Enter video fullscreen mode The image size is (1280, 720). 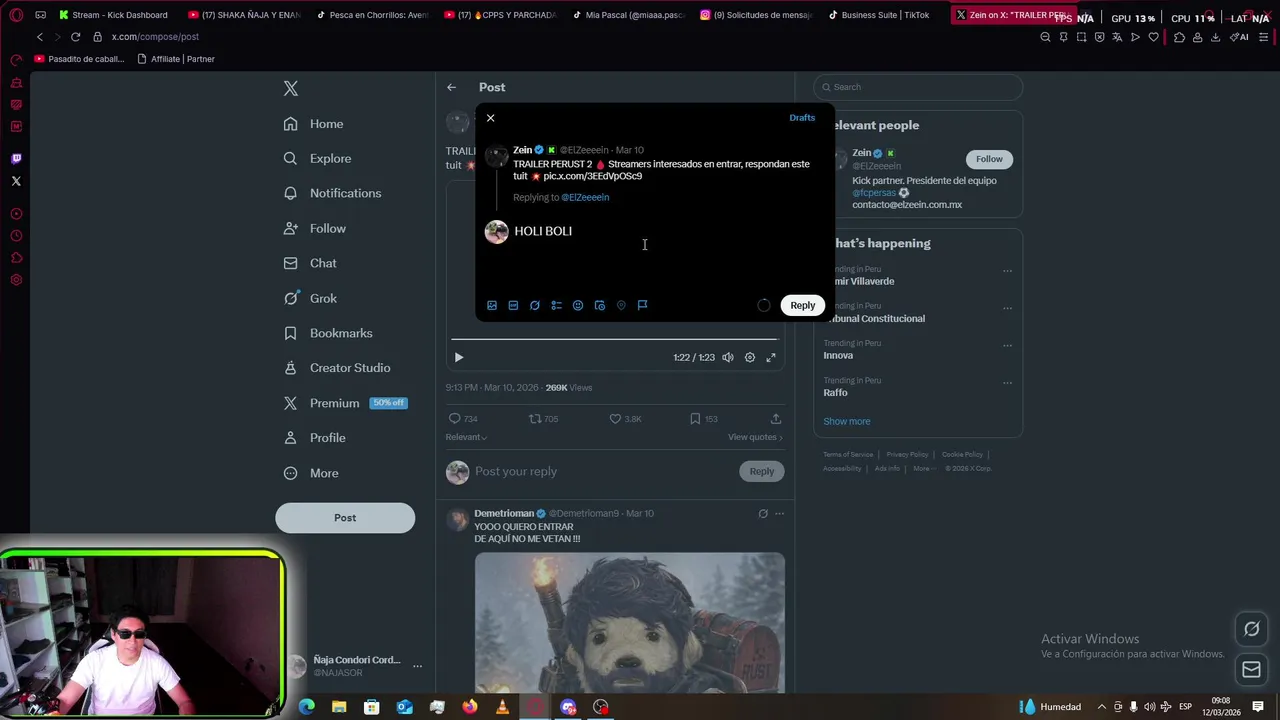click(x=771, y=357)
